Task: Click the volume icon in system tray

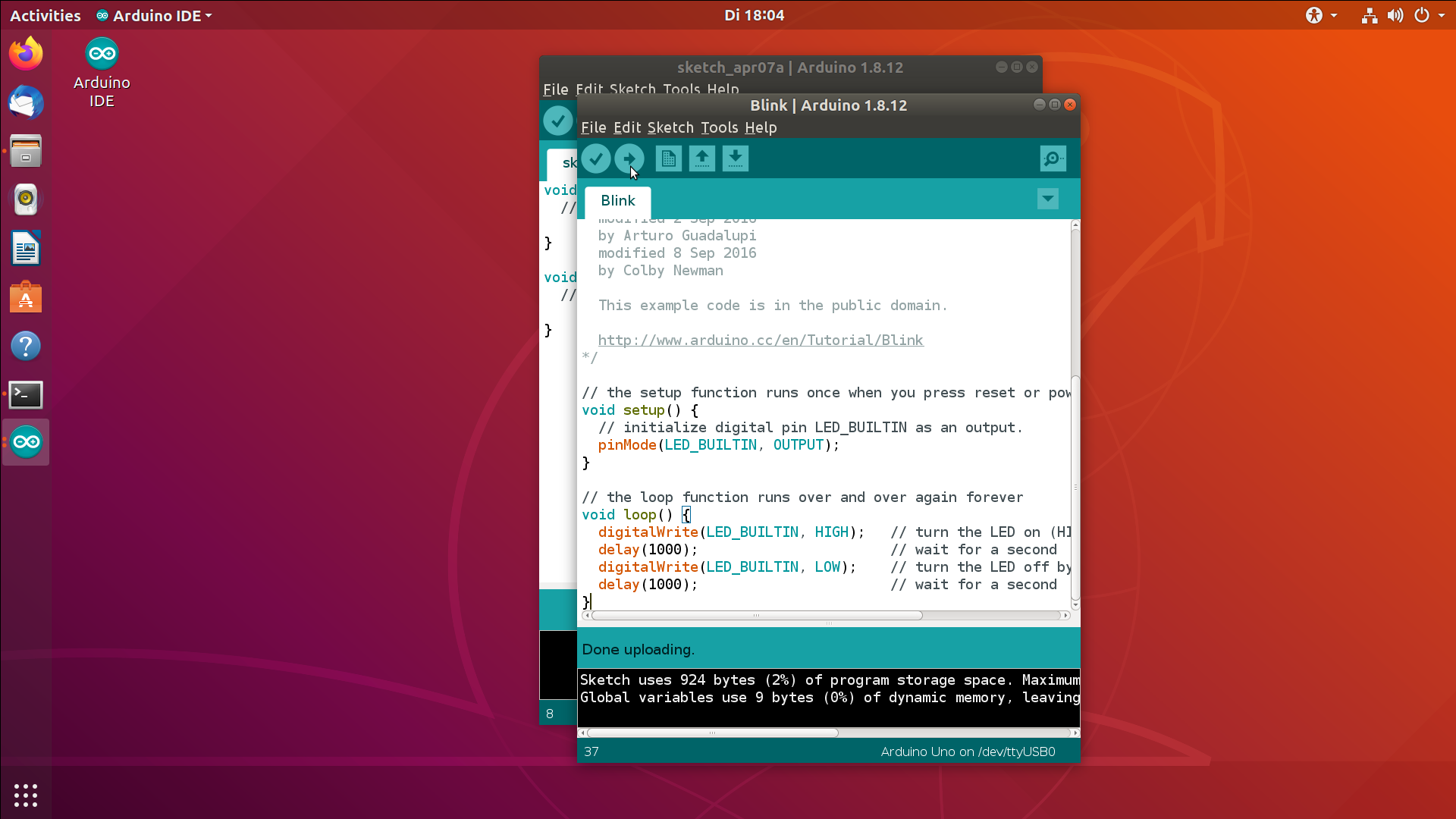Action: pyautogui.click(x=1395, y=15)
